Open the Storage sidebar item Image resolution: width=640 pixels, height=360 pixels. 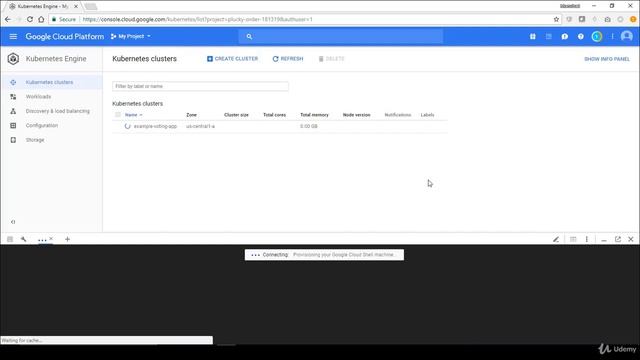click(35, 140)
